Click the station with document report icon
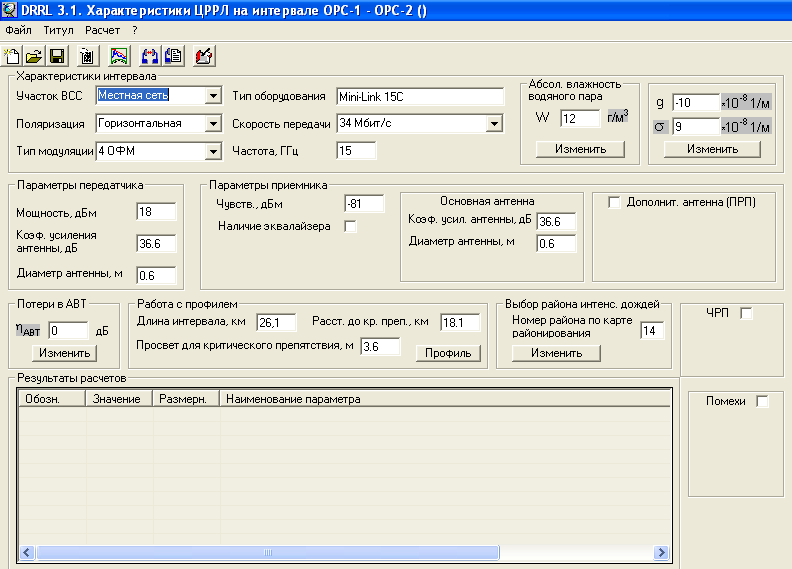792x569 pixels. pos(173,56)
